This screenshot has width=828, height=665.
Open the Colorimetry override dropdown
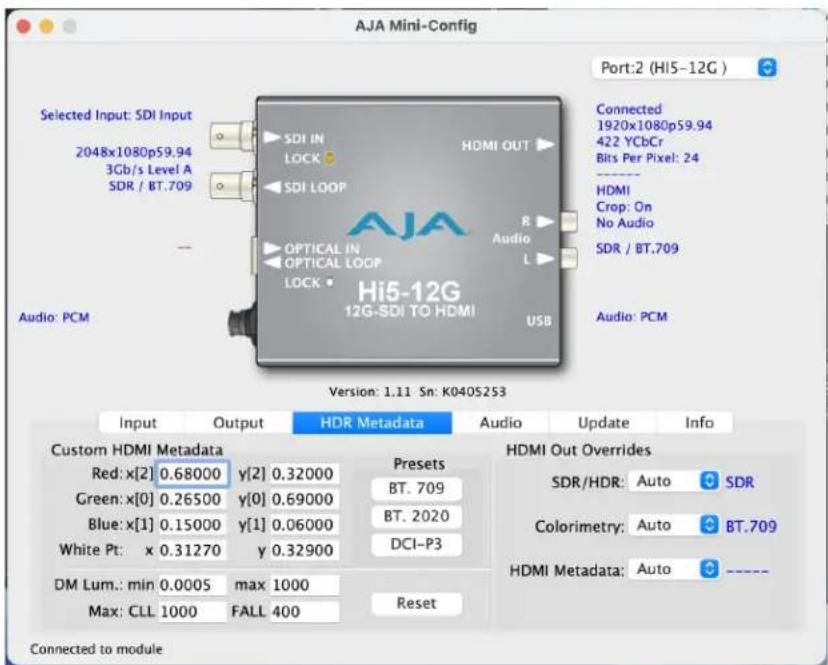click(x=674, y=525)
